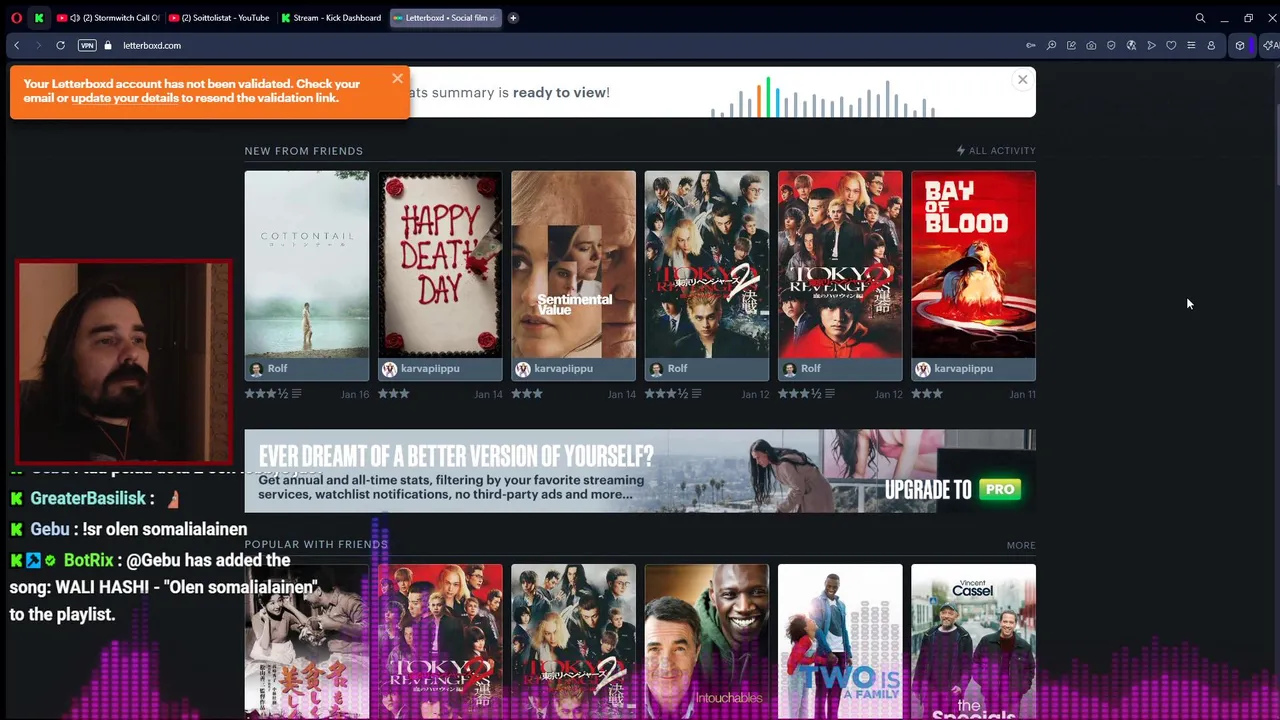Click the Jan 16 date under Cottontail
Screen dimensions: 1280x720
pyautogui.click(x=354, y=394)
